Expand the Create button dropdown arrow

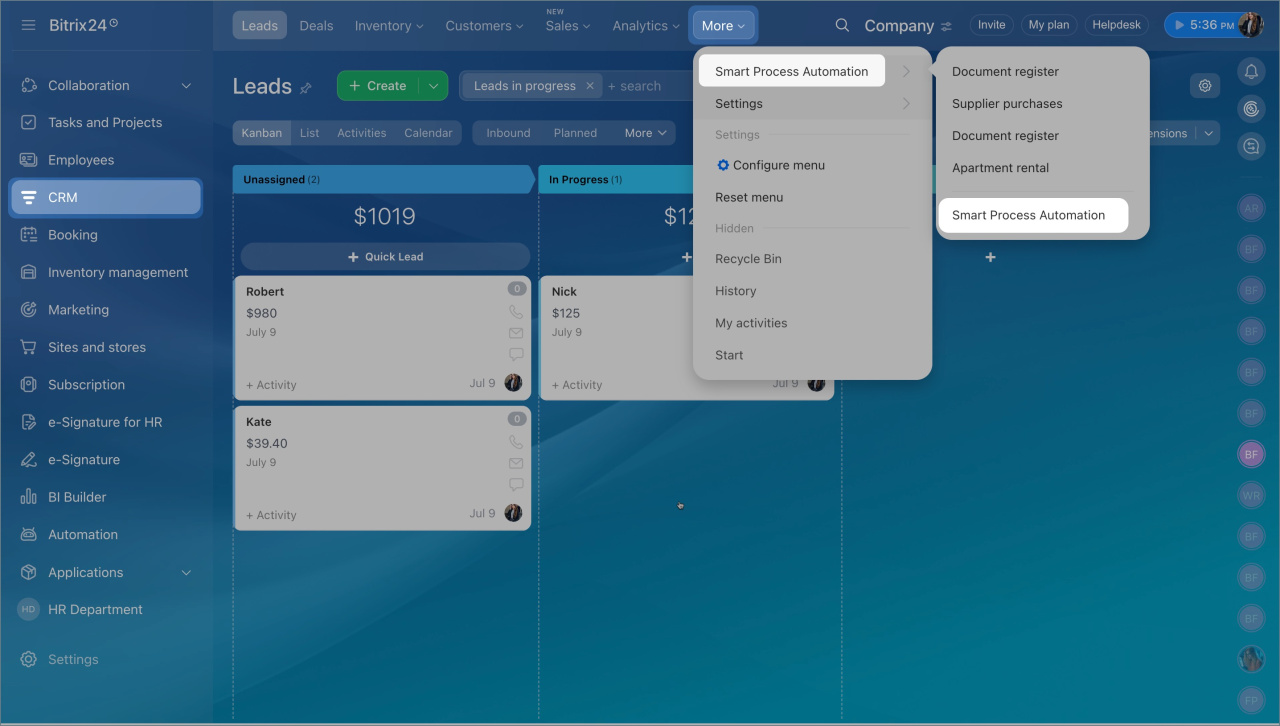pyautogui.click(x=433, y=86)
